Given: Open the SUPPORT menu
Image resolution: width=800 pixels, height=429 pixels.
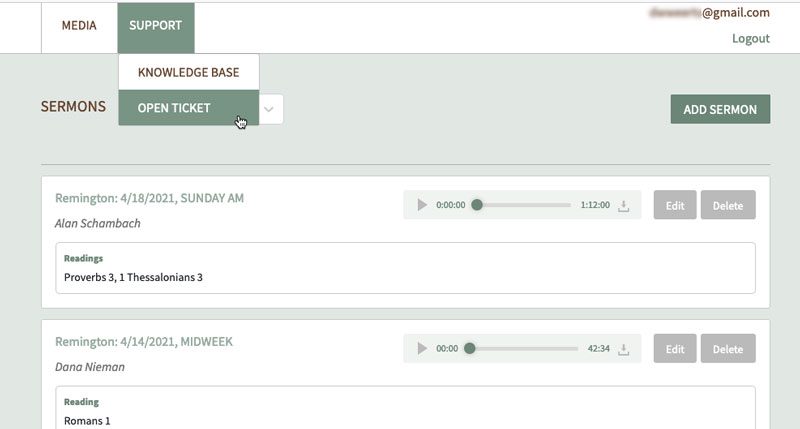Looking at the screenshot, I should click(156, 28).
